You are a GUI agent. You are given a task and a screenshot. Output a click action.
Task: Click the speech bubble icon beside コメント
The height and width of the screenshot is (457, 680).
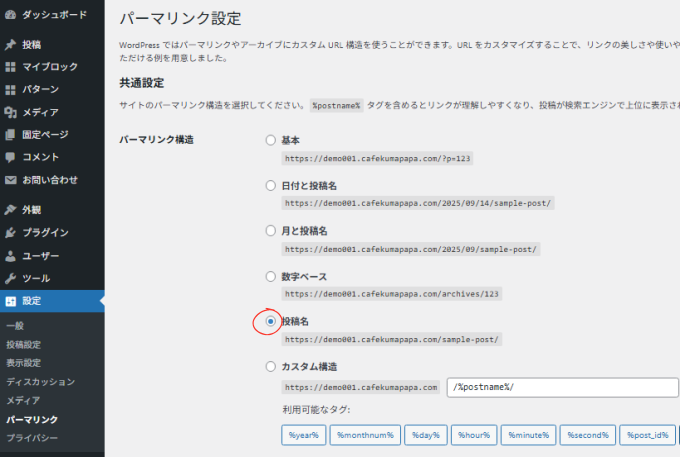(x=10, y=157)
